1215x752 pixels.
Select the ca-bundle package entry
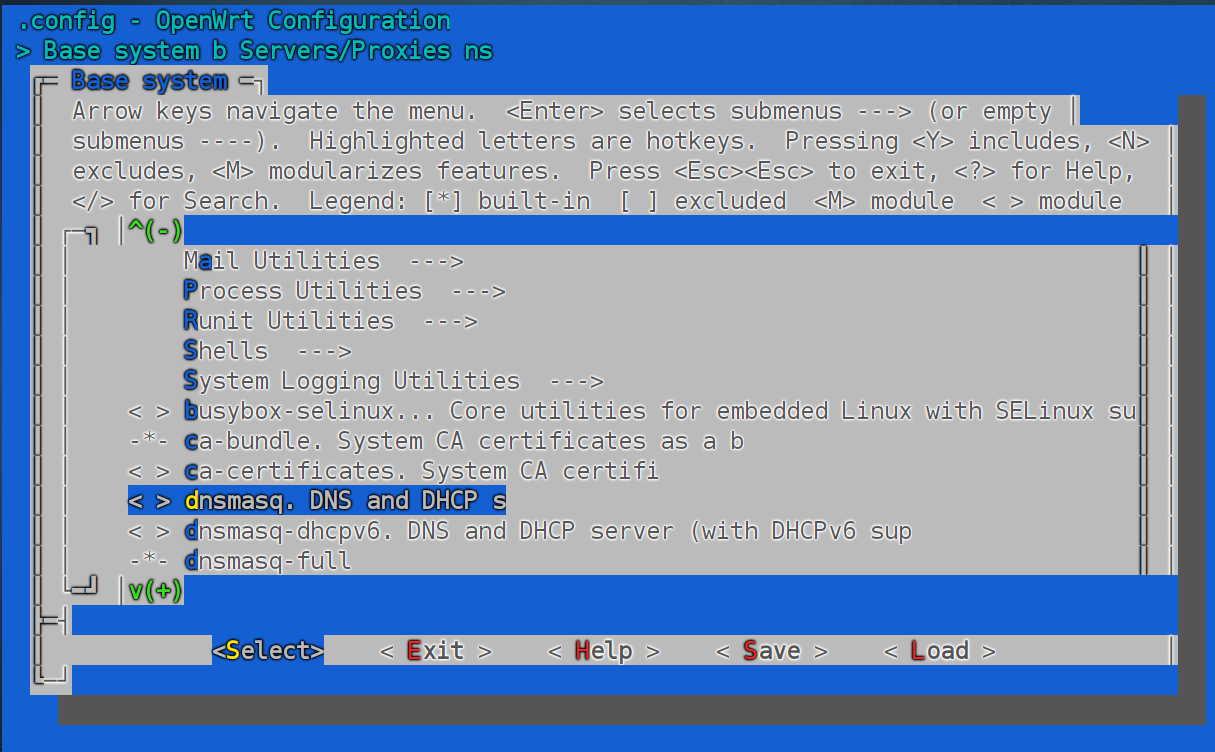tap(463, 441)
